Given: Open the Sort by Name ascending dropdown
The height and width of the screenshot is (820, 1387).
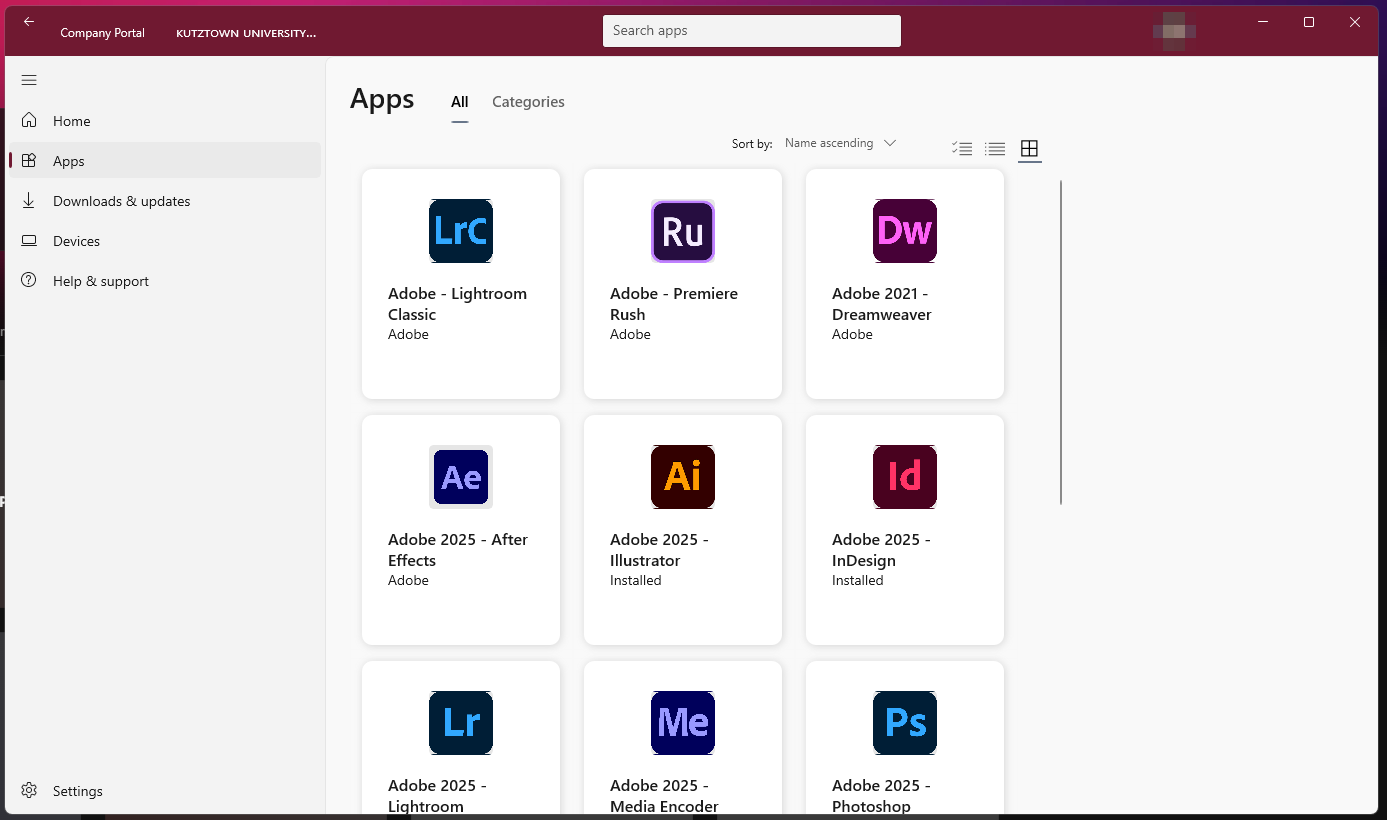Looking at the screenshot, I should 840,143.
